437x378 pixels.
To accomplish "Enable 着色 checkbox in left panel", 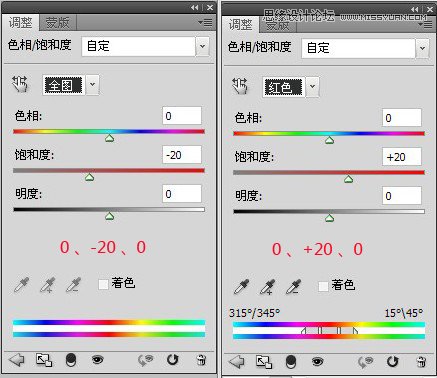I will pos(103,284).
